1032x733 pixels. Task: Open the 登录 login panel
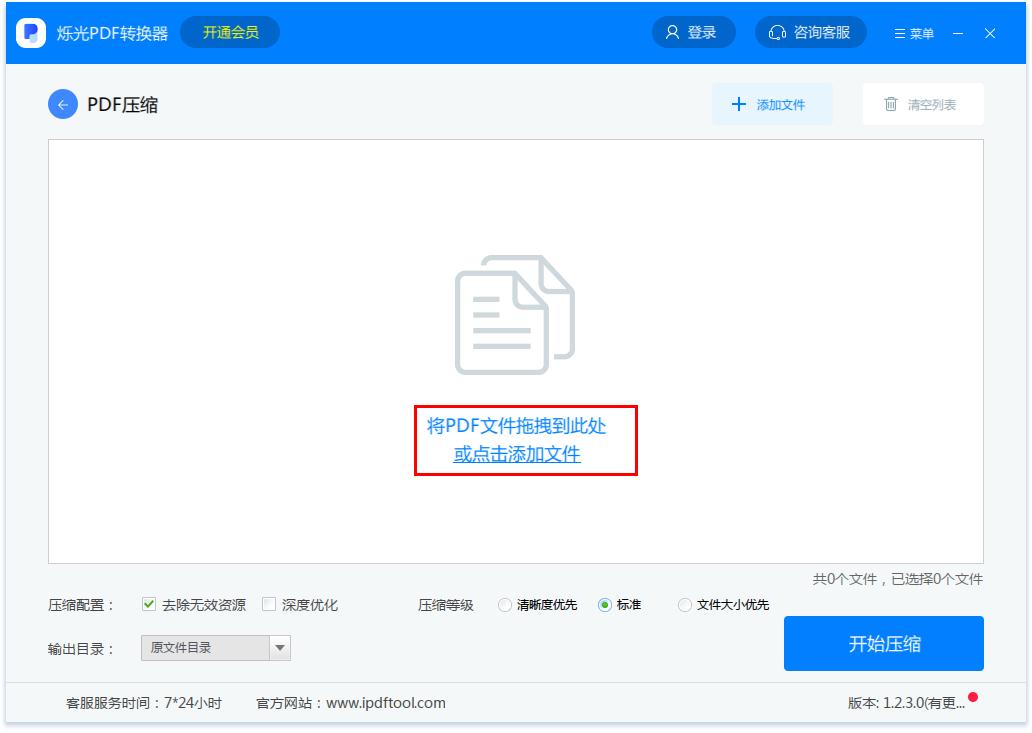[694, 31]
